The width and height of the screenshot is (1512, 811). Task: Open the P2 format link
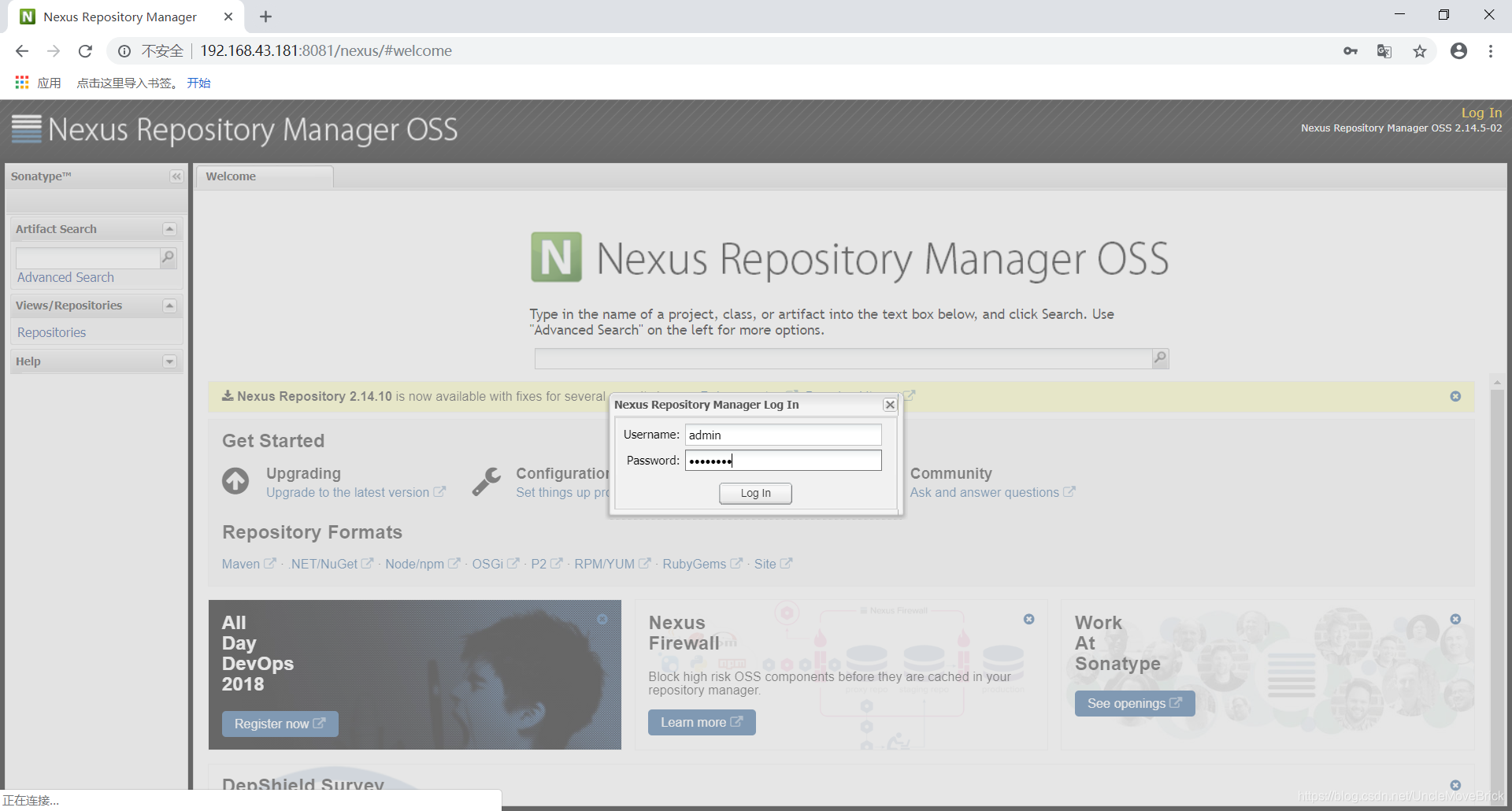point(547,564)
